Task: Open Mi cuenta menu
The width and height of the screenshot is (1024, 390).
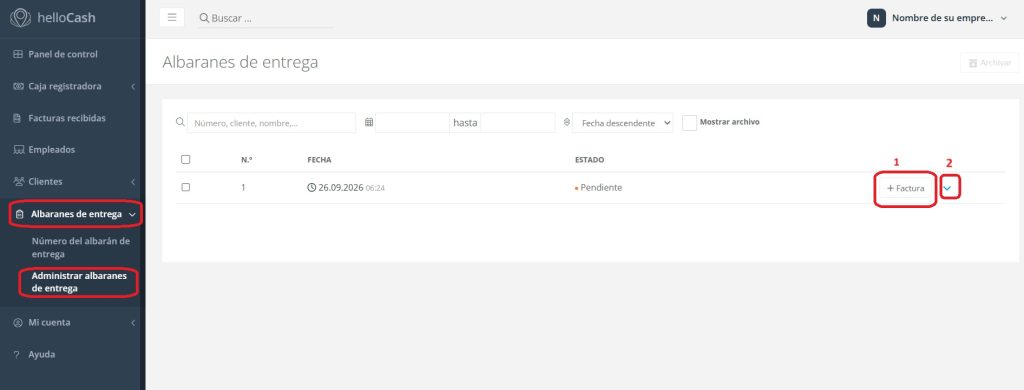Action: pos(49,323)
